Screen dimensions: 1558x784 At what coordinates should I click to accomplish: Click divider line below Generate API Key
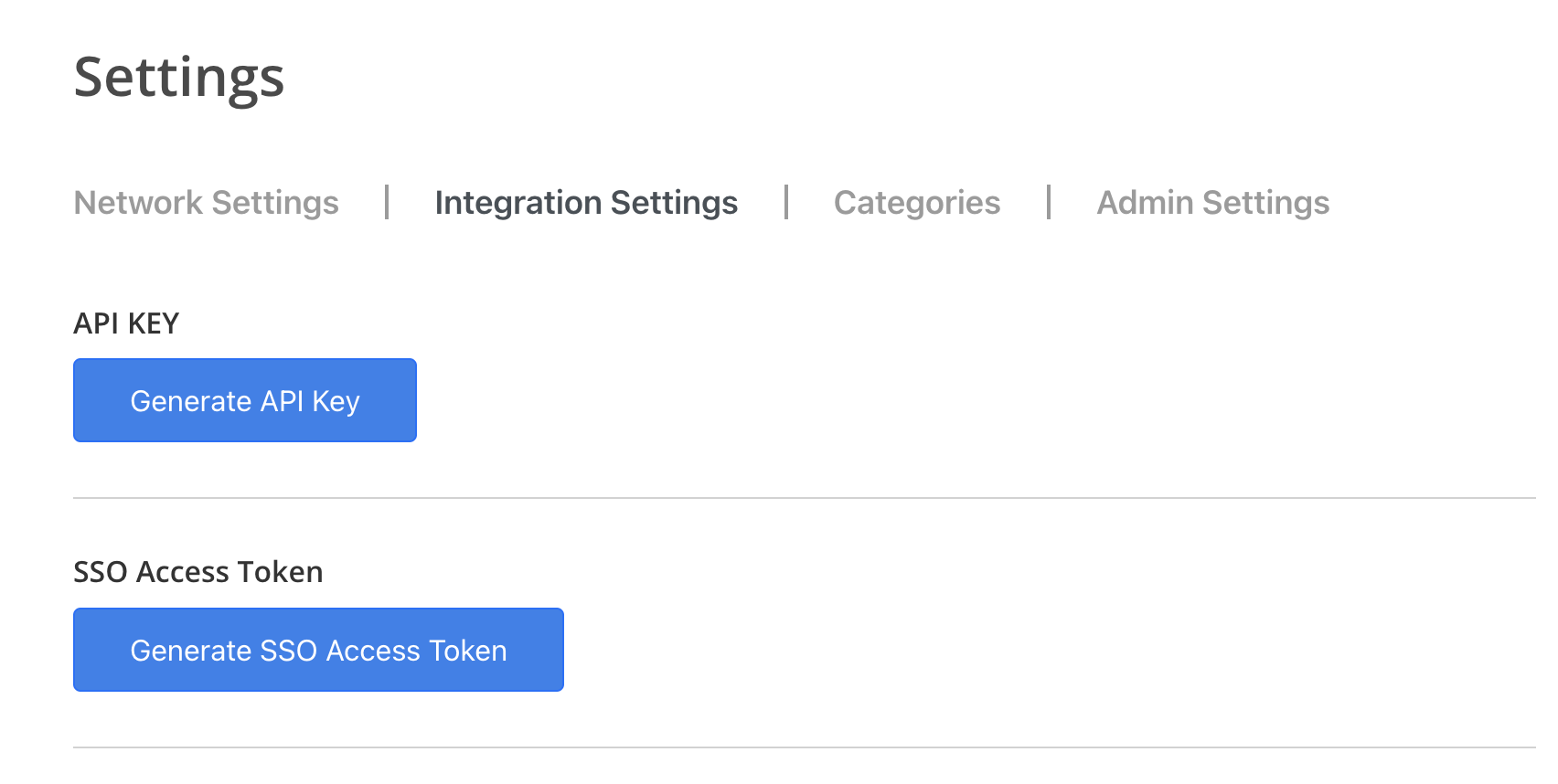[x=805, y=498]
